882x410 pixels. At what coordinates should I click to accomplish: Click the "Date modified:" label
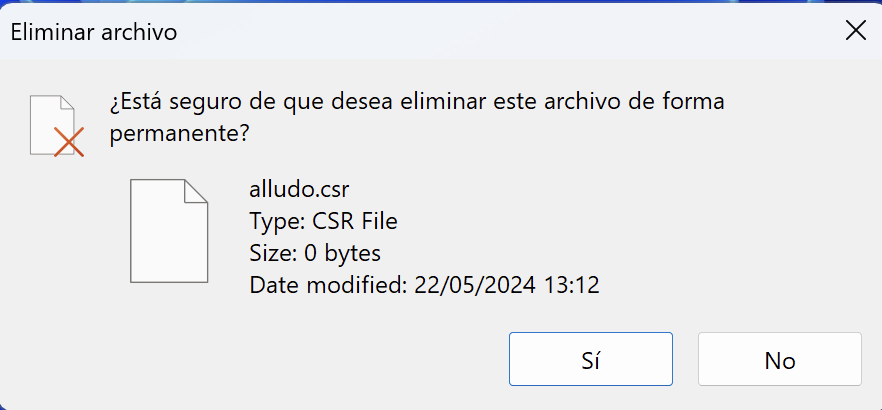pos(324,285)
